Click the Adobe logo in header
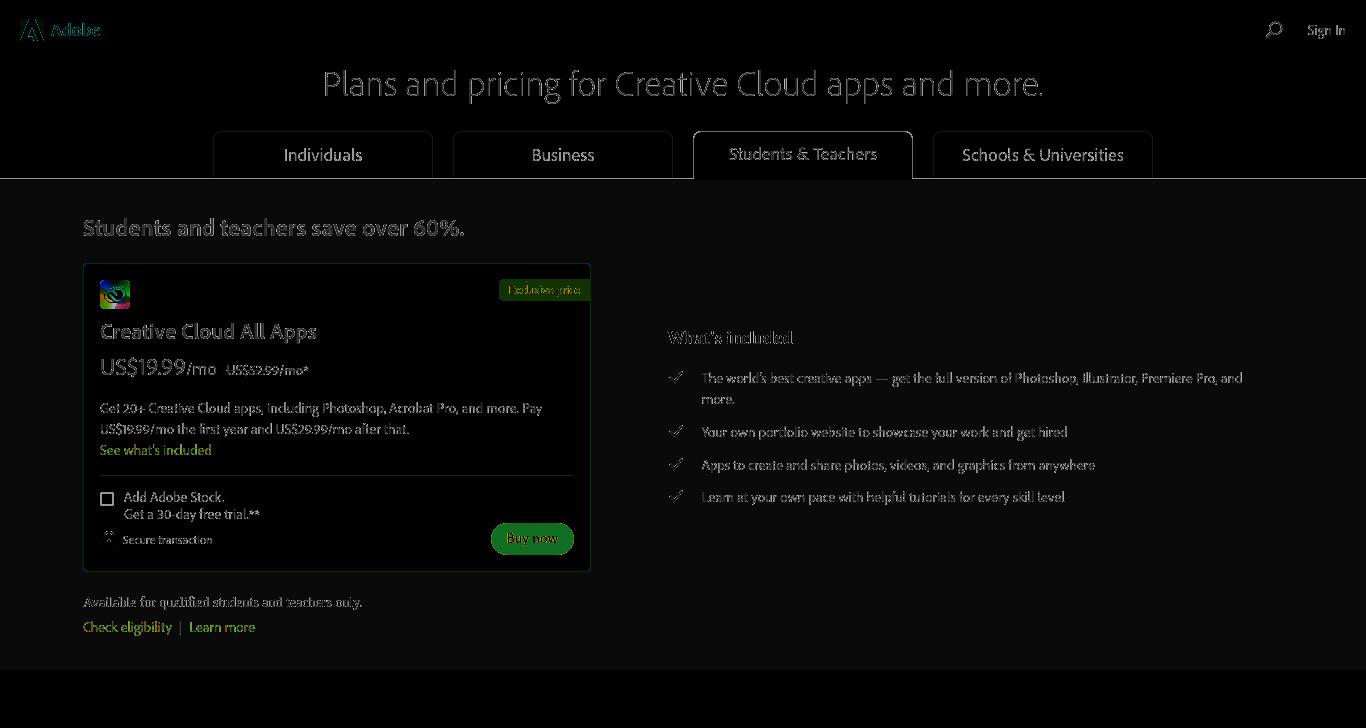 61,30
